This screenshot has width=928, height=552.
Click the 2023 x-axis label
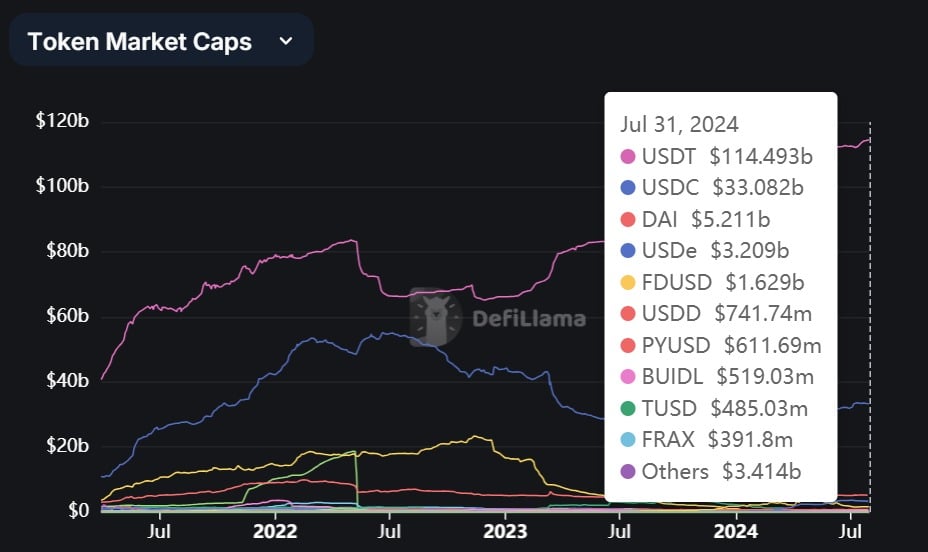[x=505, y=531]
